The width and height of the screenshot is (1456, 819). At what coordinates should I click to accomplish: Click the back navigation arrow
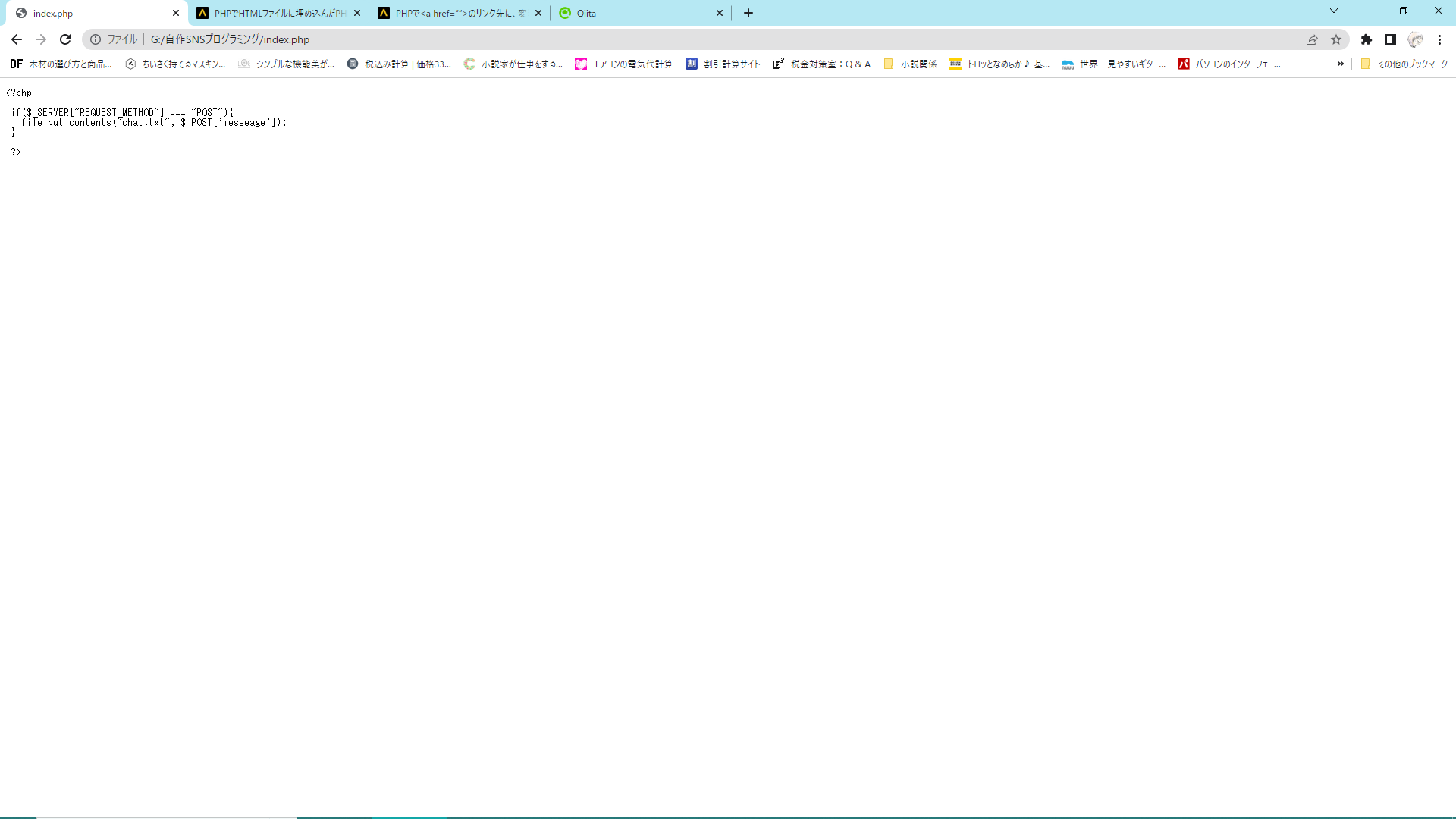[x=16, y=39]
